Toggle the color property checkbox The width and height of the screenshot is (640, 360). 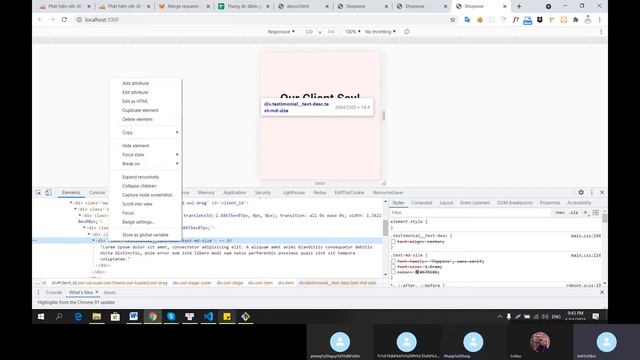(x=393, y=272)
